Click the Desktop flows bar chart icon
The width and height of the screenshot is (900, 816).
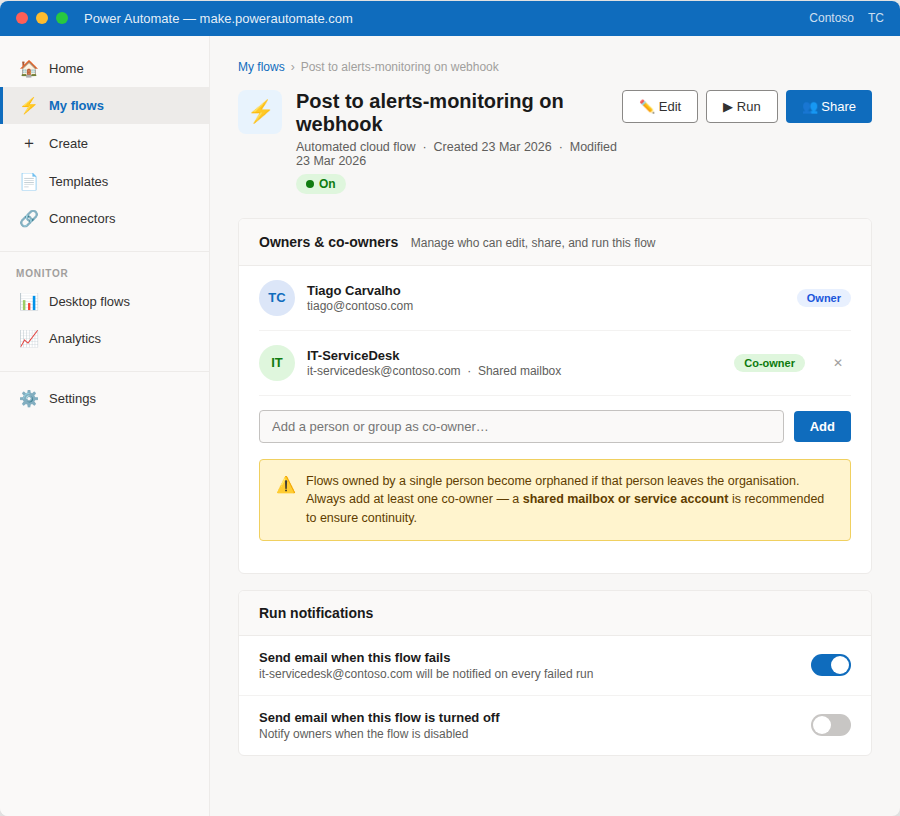tap(29, 302)
